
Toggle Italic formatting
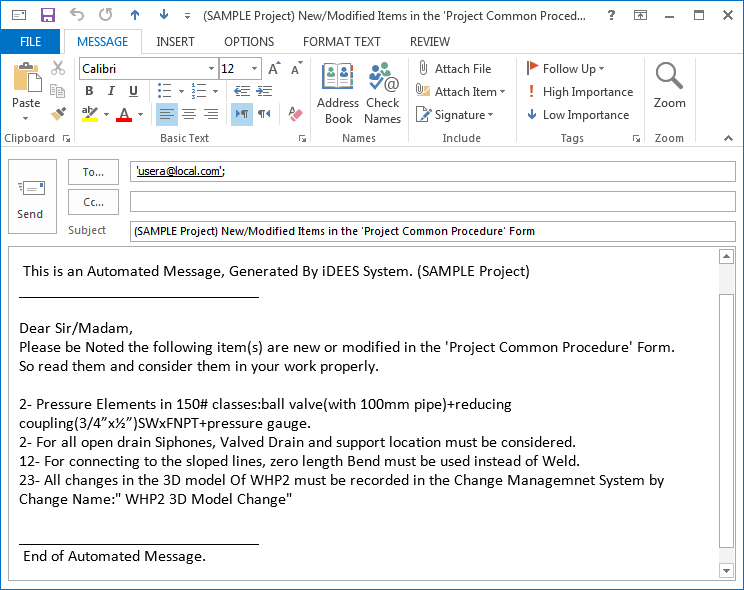coord(111,91)
